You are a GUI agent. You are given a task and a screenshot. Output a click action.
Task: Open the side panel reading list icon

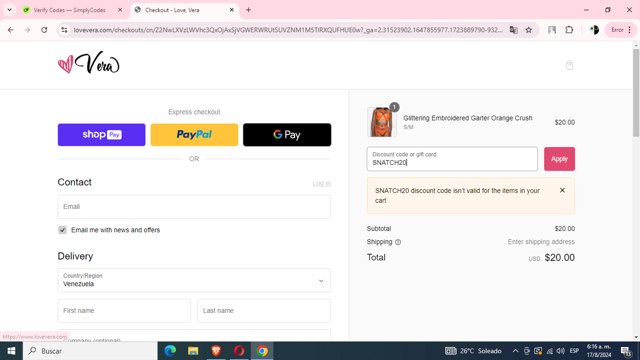552,30
